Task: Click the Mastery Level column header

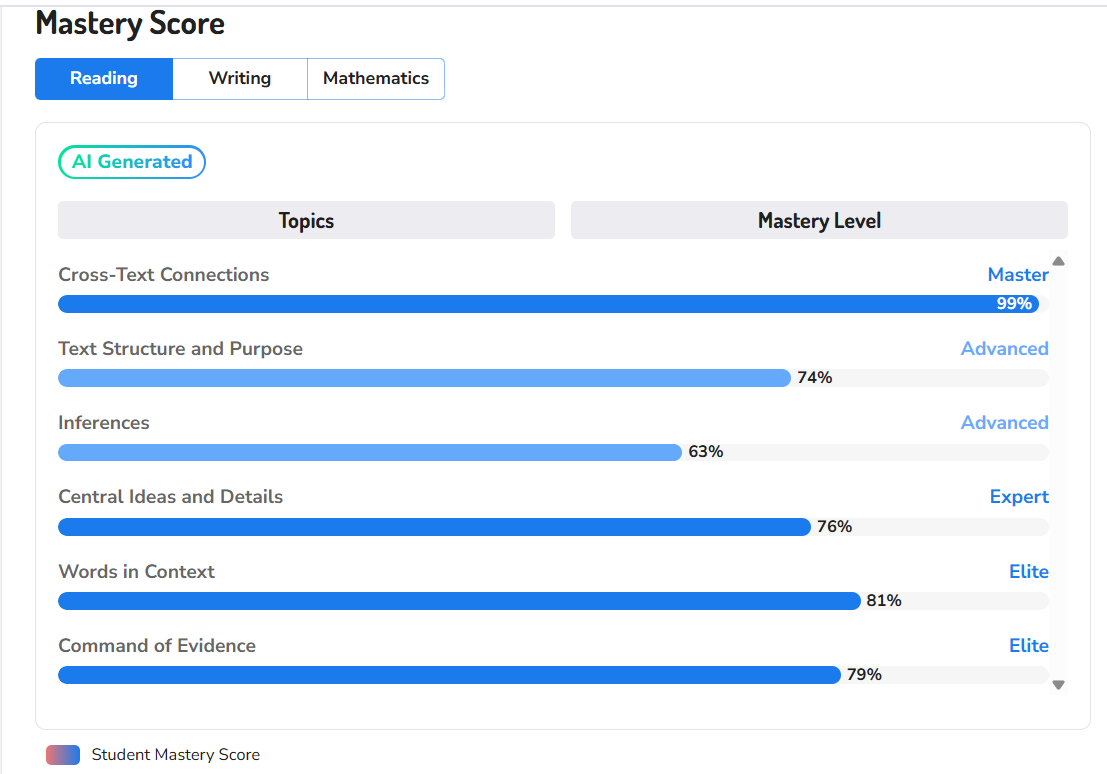Action: pyautogui.click(x=819, y=220)
